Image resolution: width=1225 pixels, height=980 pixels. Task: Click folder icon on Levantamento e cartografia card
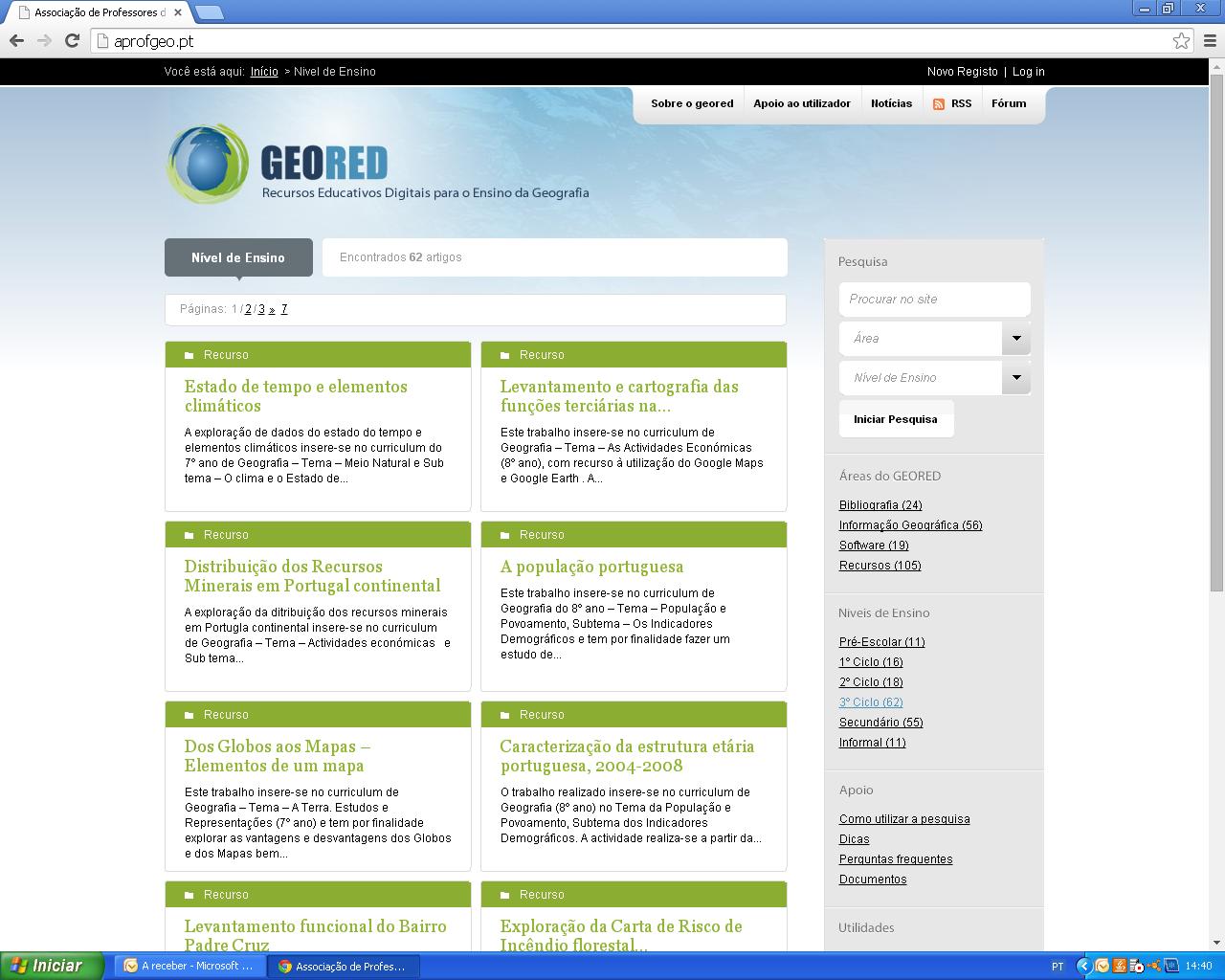click(504, 355)
